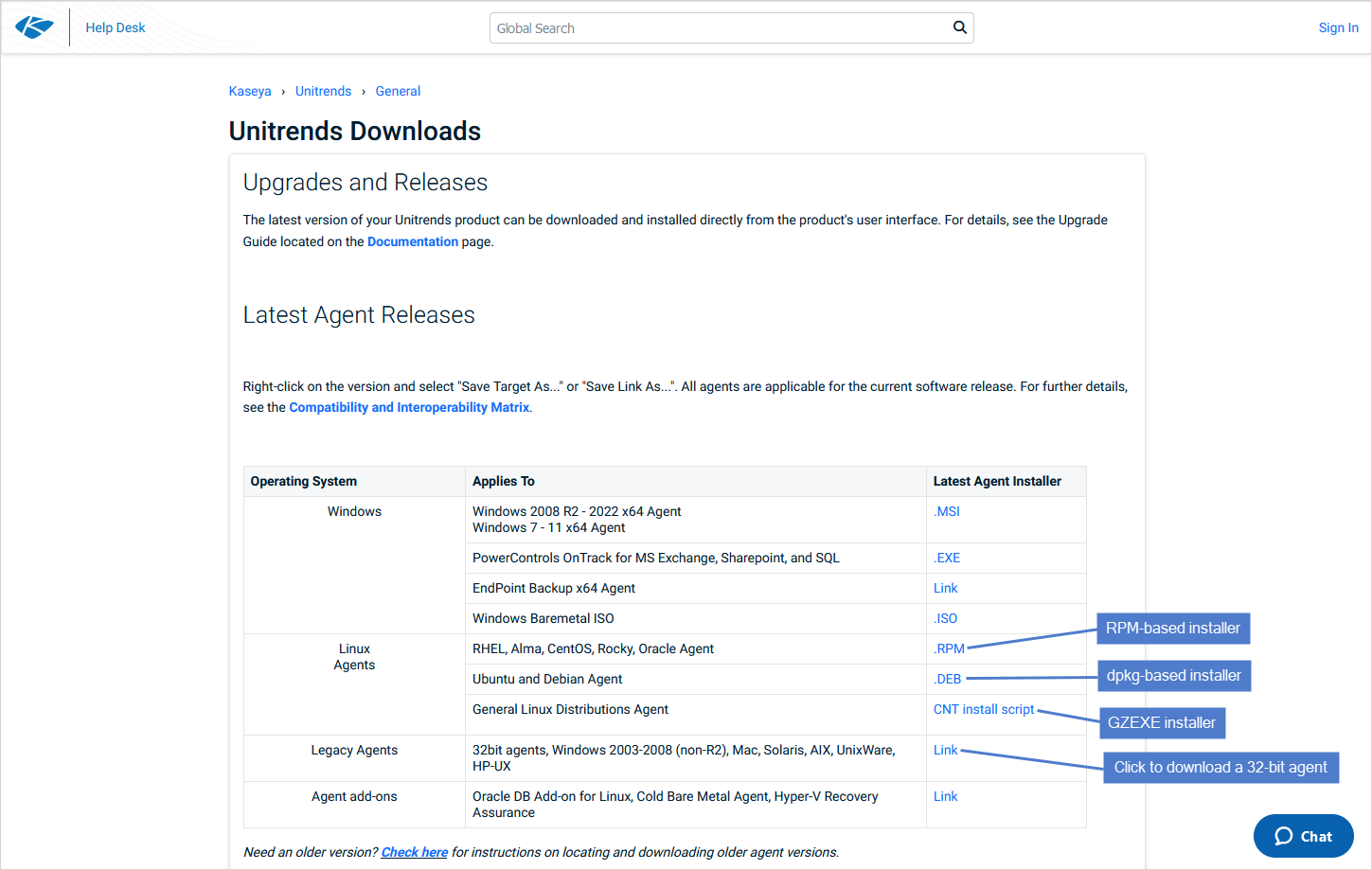Click PowerControls OnTrack for MS Exchange text
The width and height of the screenshot is (1372, 870).
tap(656, 558)
